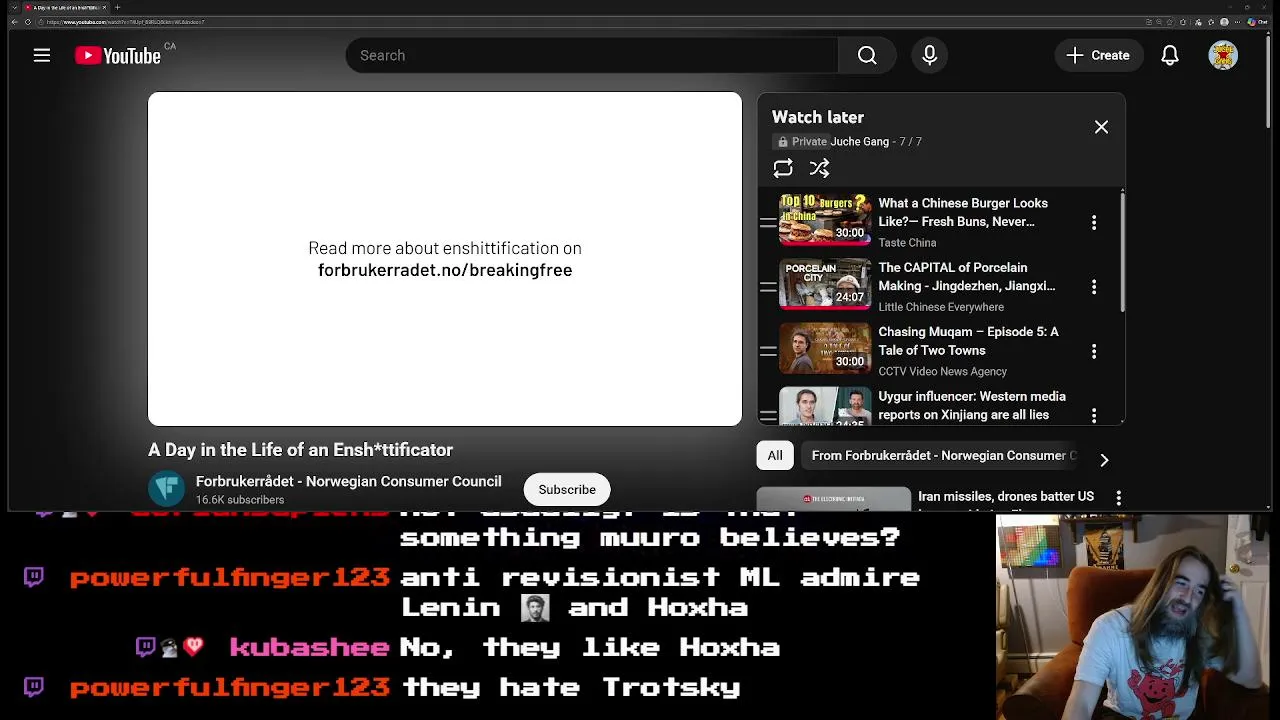
Task: Open the Chinese Burger video thumbnail
Action: (x=825, y=220)
